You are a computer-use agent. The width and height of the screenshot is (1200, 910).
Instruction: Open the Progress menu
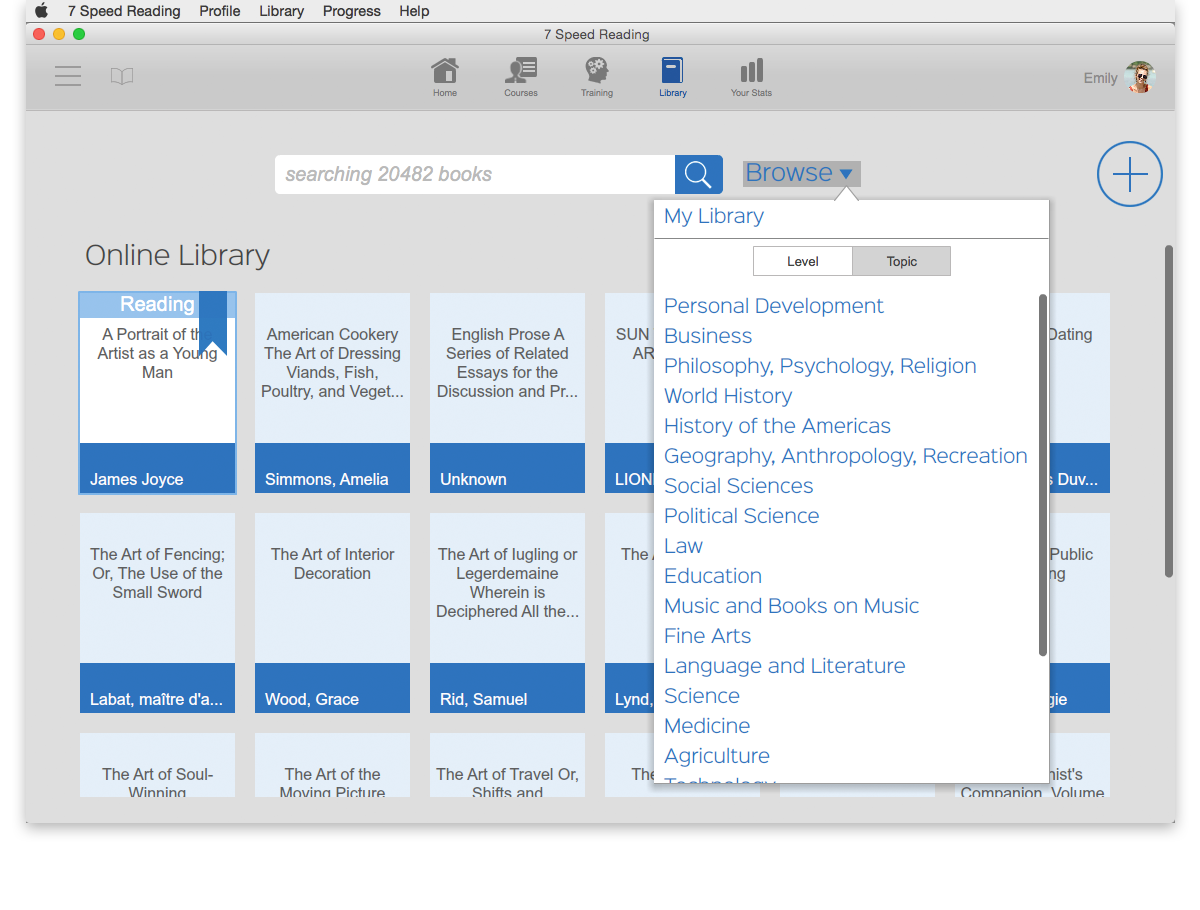[x=352, y=11]
